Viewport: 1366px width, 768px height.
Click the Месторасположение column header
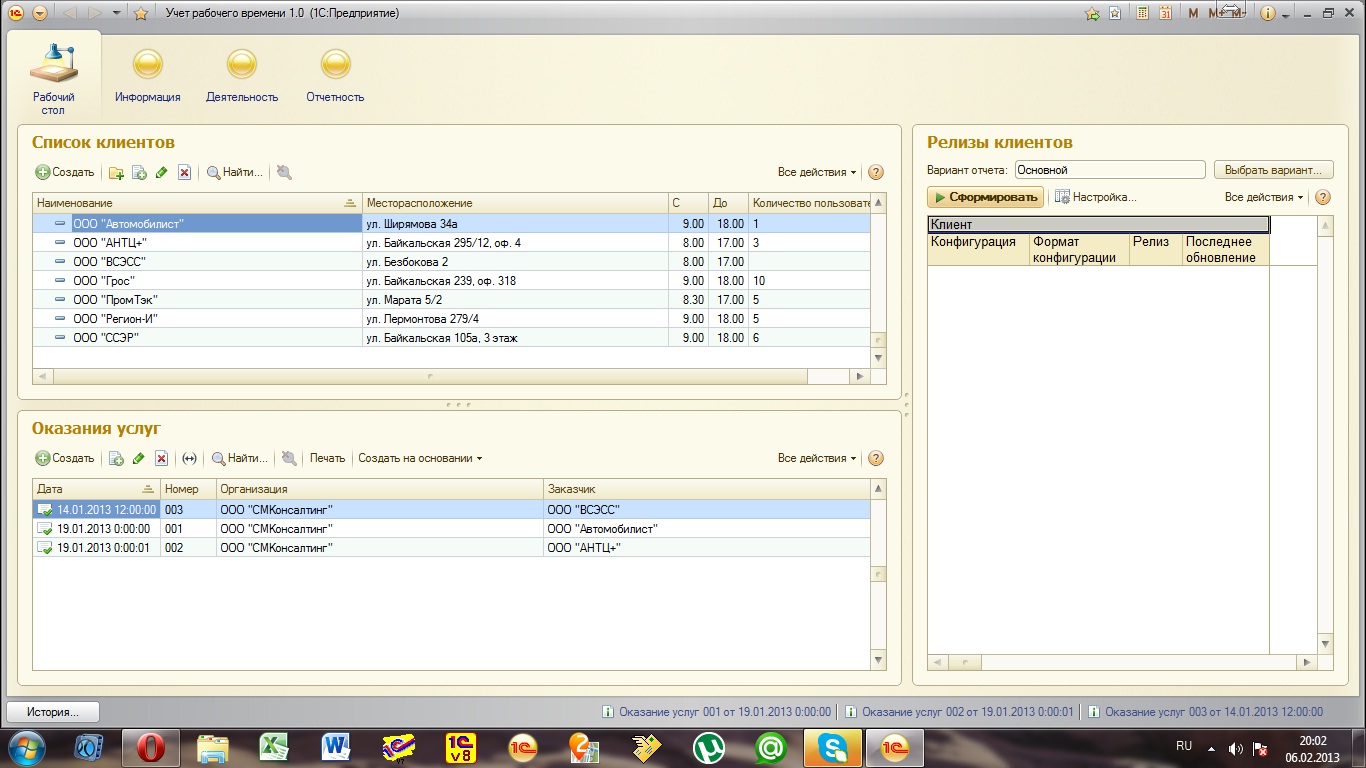tap(515, 203)
